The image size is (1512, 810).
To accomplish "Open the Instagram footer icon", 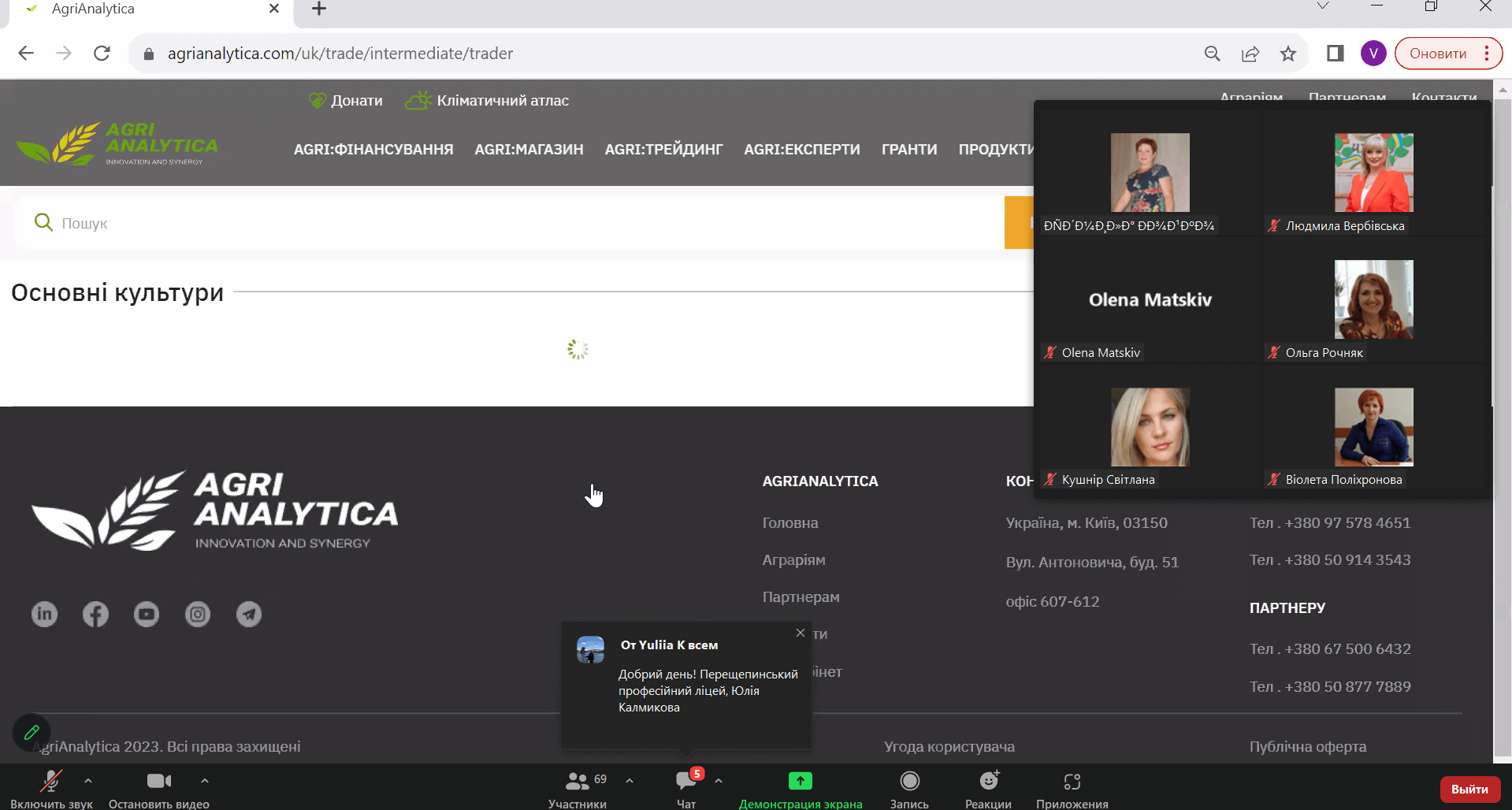I will pos(198,614).
